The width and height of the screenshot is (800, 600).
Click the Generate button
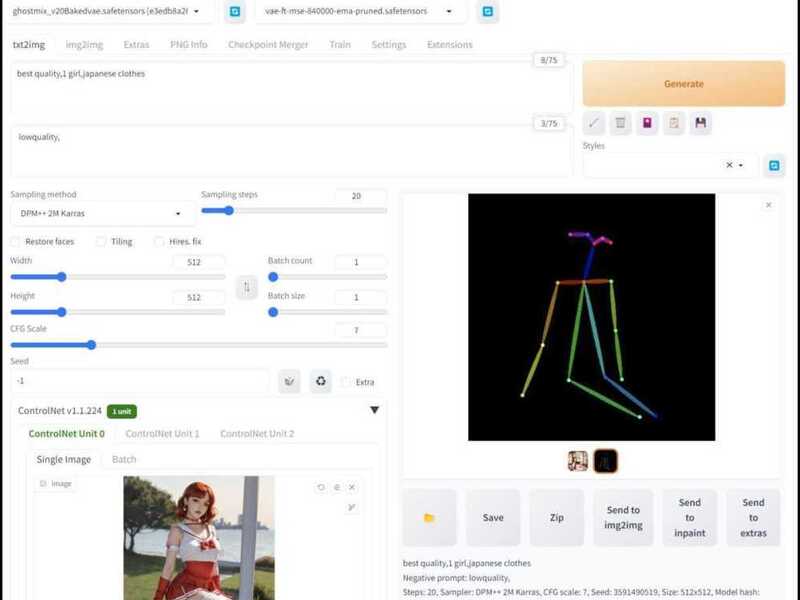click(x=683, y=84)
